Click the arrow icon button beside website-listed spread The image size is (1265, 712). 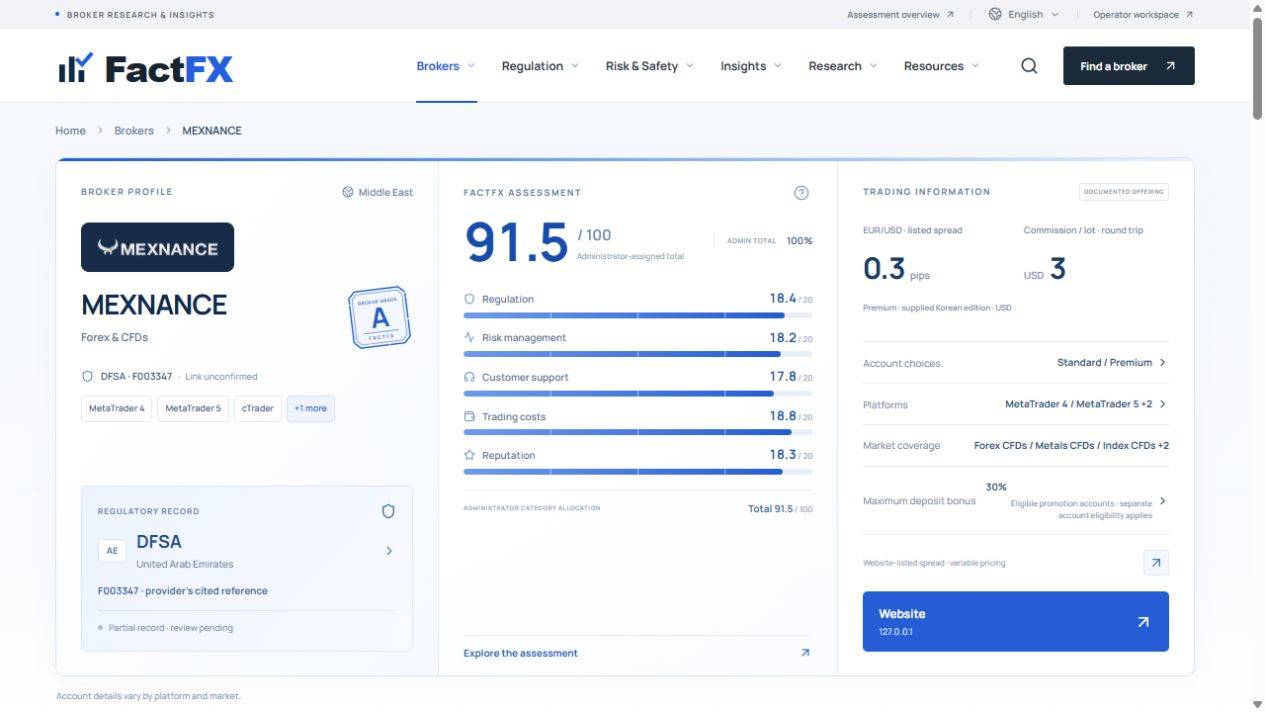(1156, 563)
